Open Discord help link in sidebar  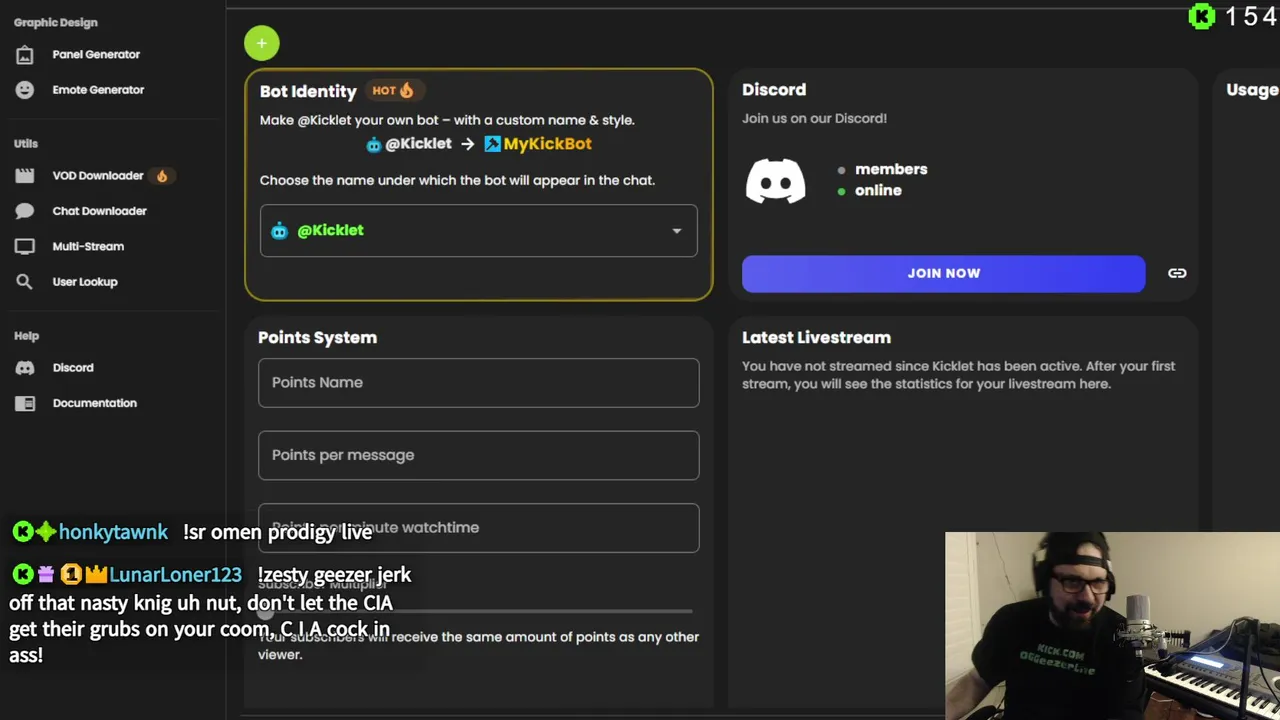click(73, 368)
